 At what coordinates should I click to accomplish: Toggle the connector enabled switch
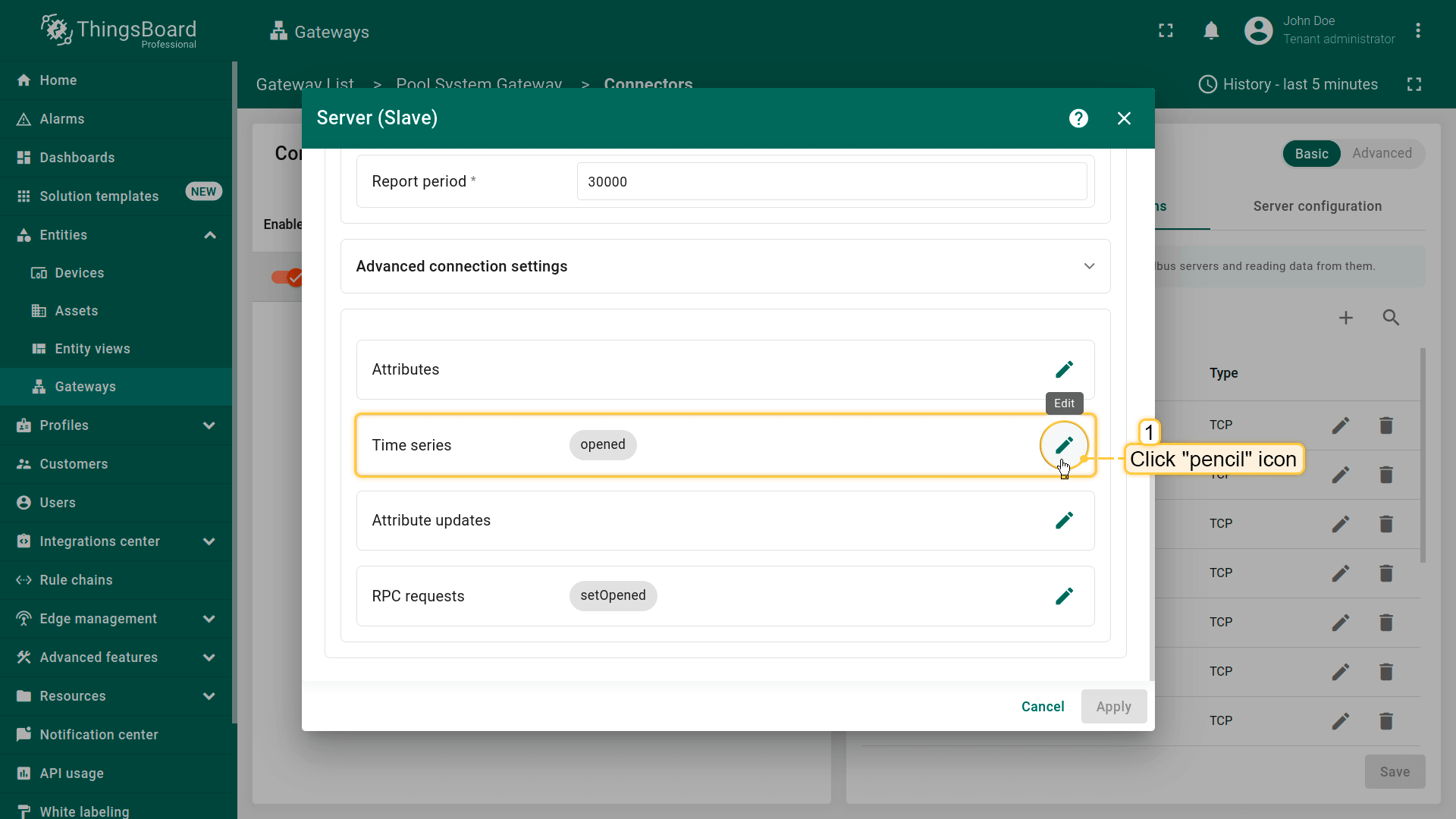click(x=287, y=278)
